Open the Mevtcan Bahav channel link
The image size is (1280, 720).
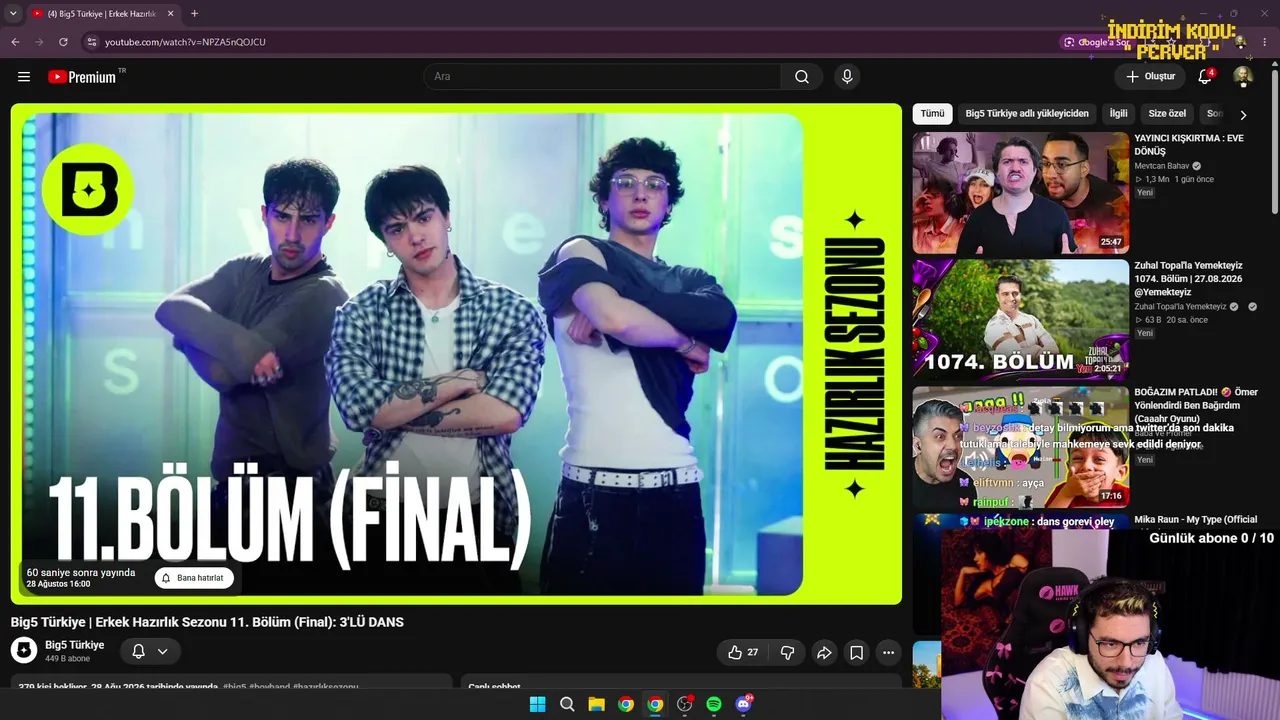click(x=1162, y=166)
